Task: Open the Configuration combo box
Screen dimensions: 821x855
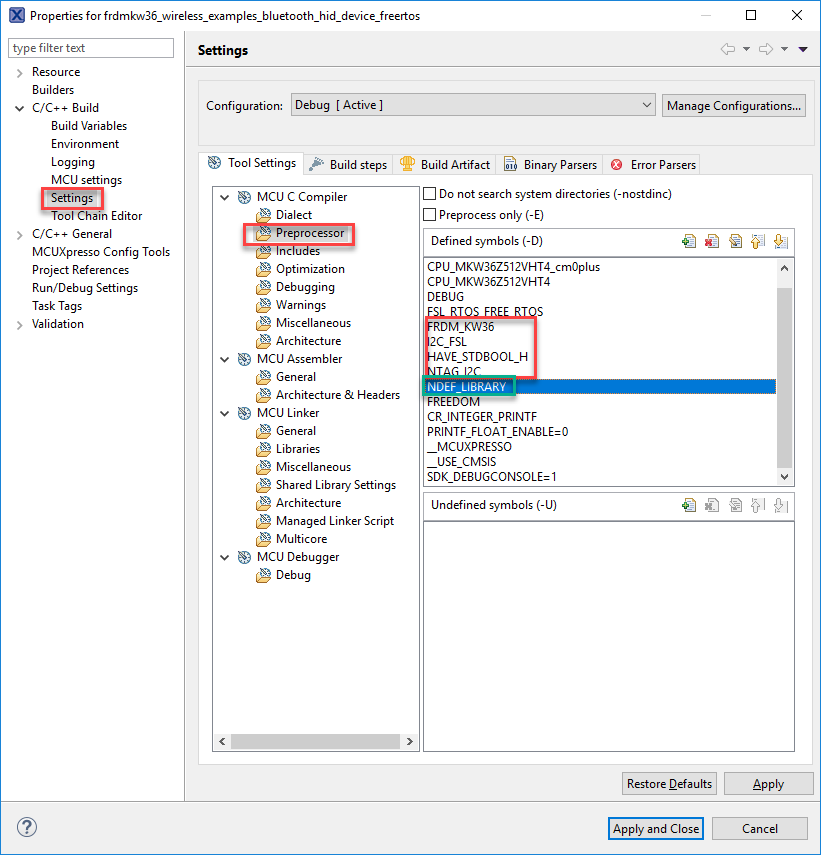Action: [x=473, y=105]
